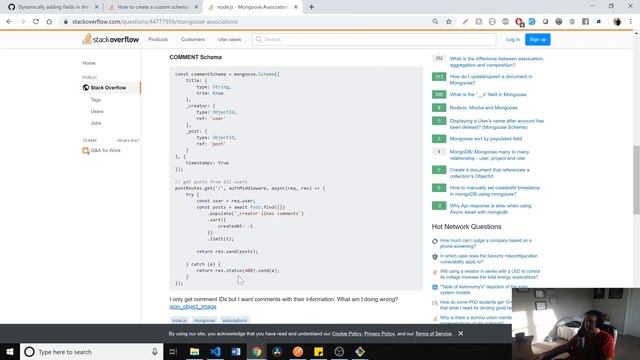640x360 pixels.
Task: Open related question manually set createdAt timestamp
Action: click(494, 191)
